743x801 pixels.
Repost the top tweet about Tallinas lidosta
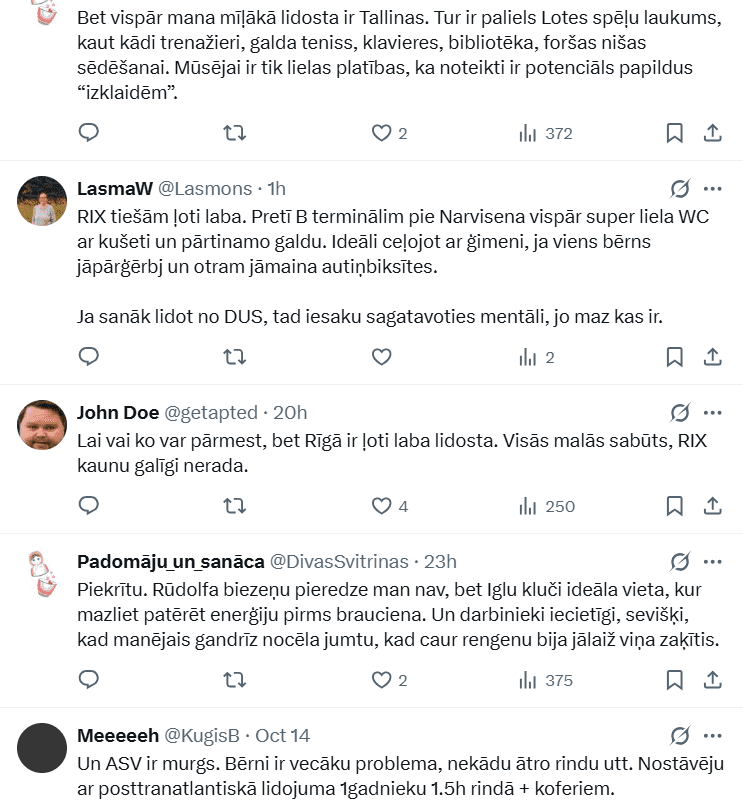[x=234, y=133]
